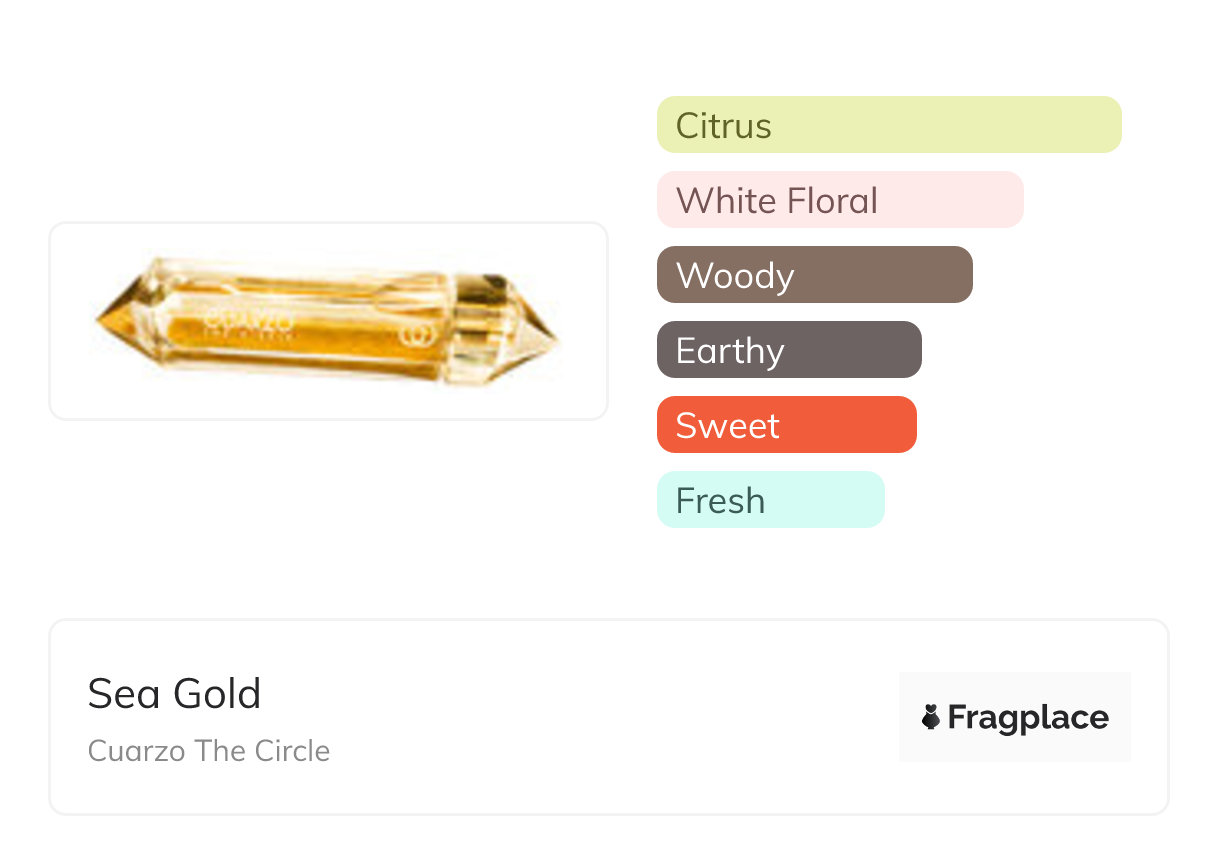Visit the Fragplace wordmark logo

point(1028,717)
